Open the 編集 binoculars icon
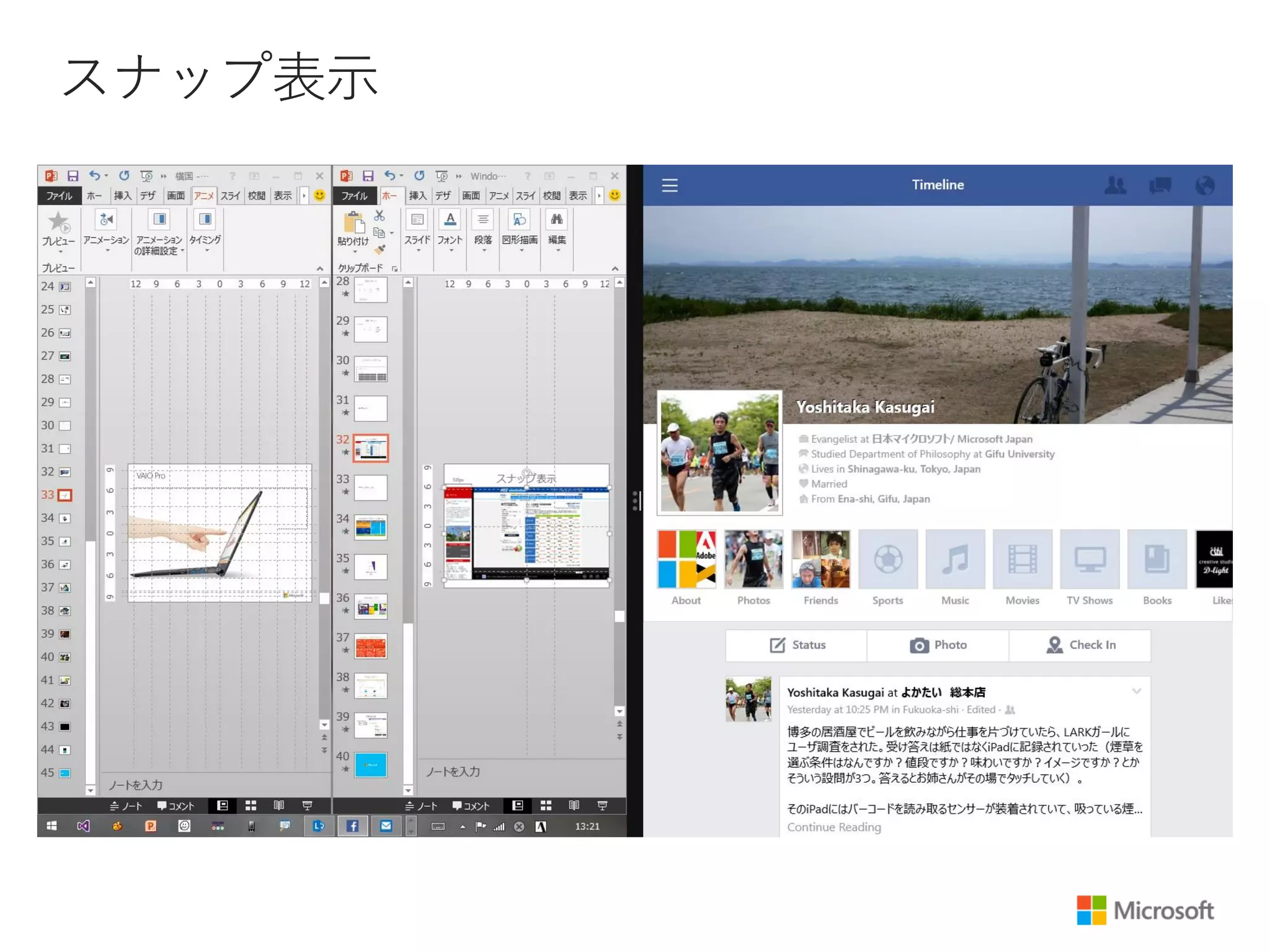Image resolution: width=1270 pixels, height=952 pixels. (557, 219)
